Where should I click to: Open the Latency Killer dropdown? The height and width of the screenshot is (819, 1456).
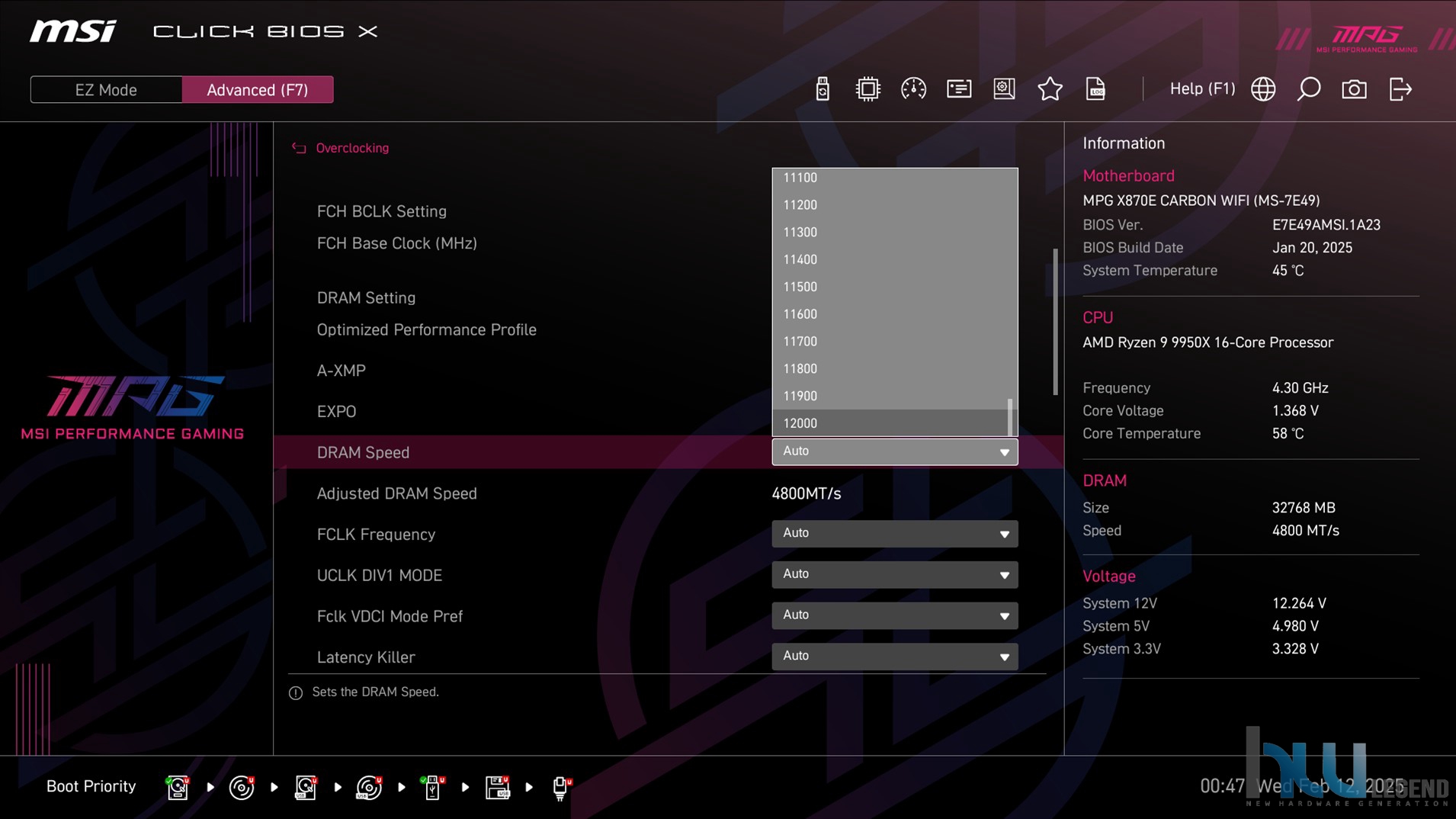895,657
